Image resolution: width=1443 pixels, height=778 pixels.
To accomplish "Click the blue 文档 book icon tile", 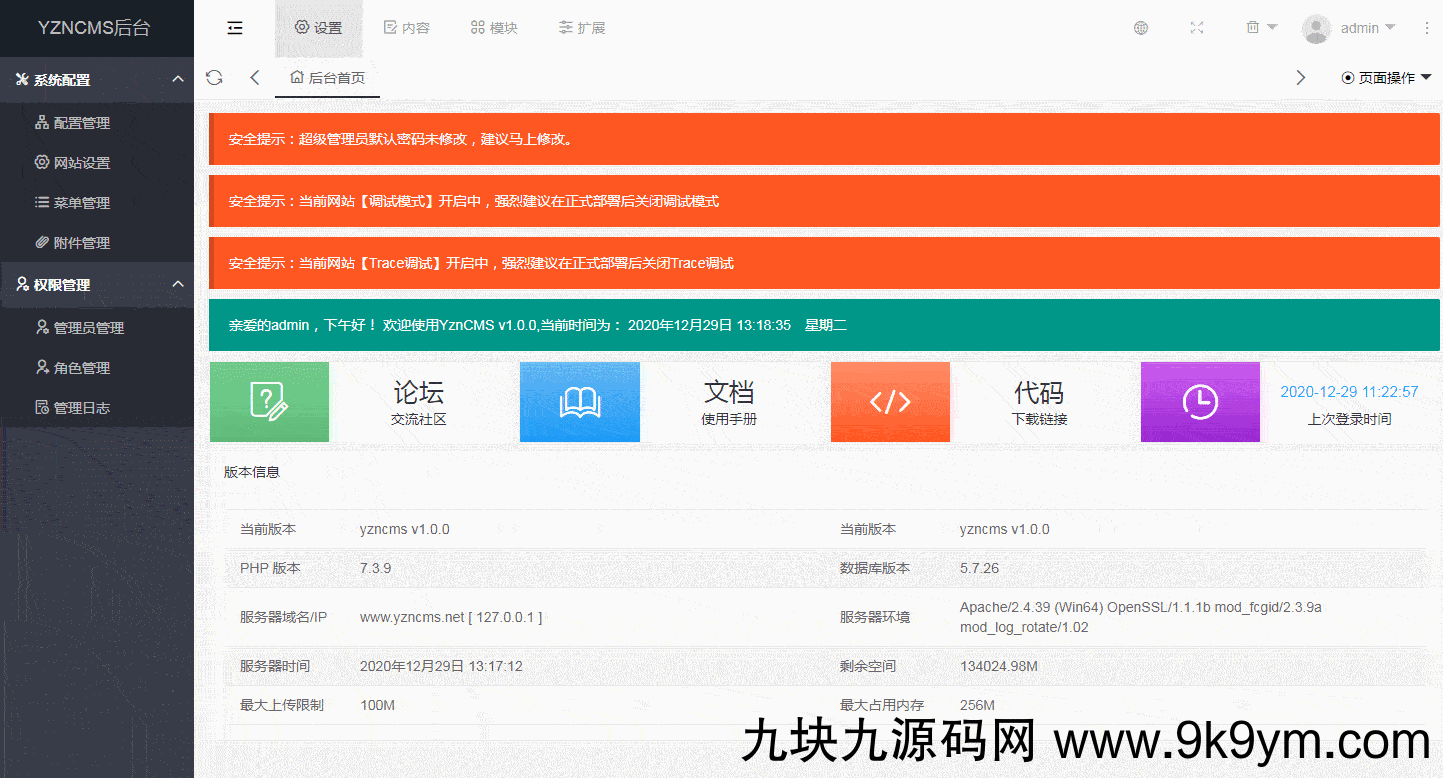I will tap(580, 402).
